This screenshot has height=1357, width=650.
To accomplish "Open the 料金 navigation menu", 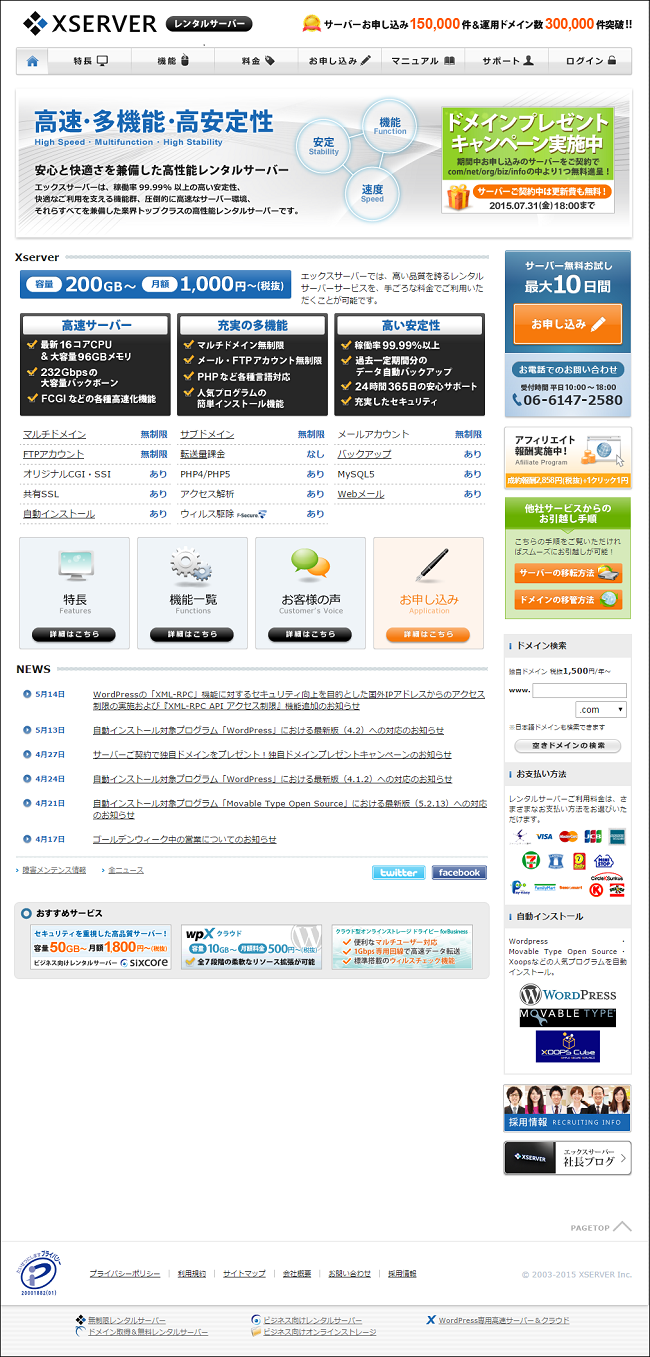I will pos(256,61).
